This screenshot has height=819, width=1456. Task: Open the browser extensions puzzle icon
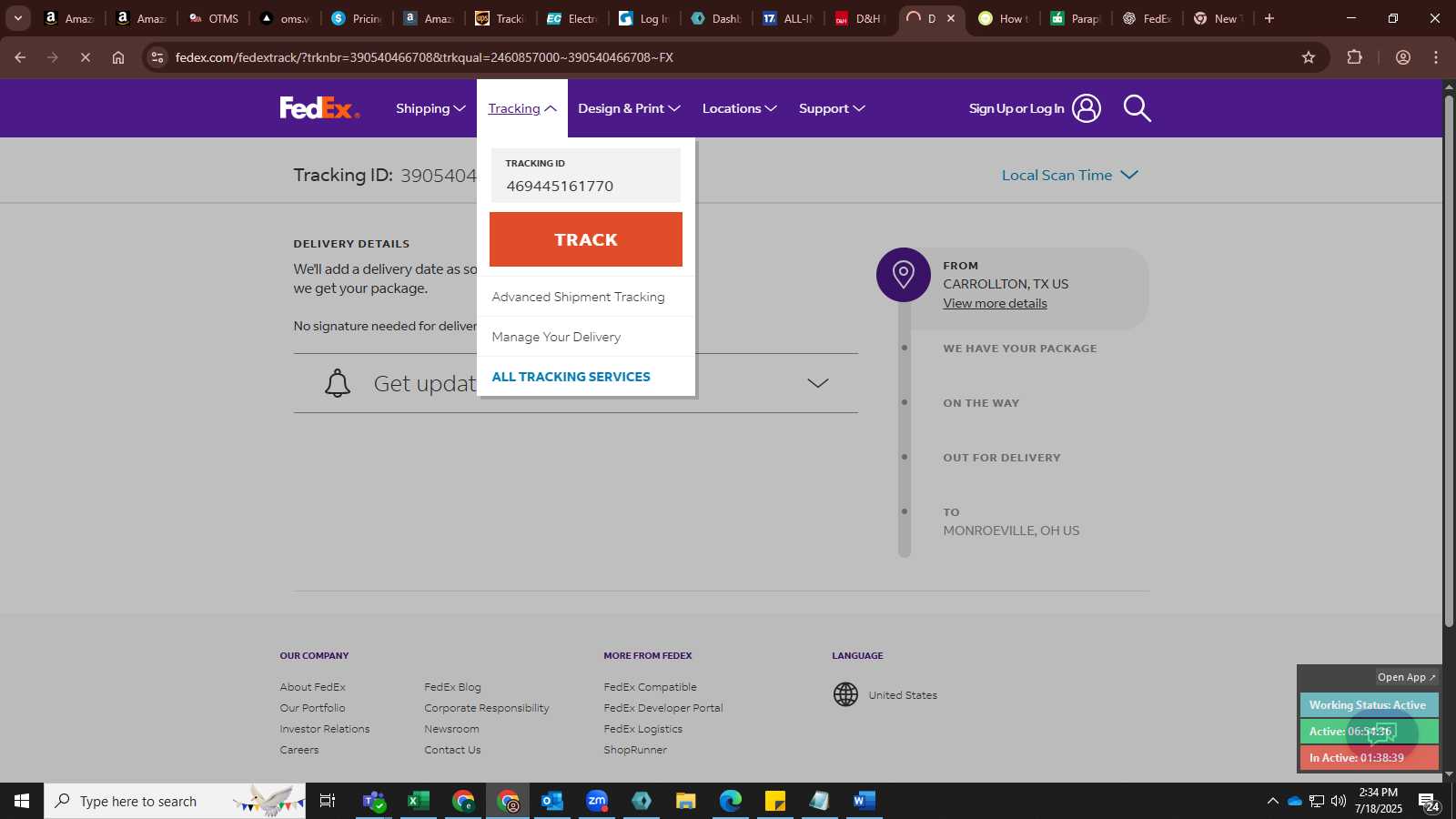pyautogui.click(x=1354, y=57)
